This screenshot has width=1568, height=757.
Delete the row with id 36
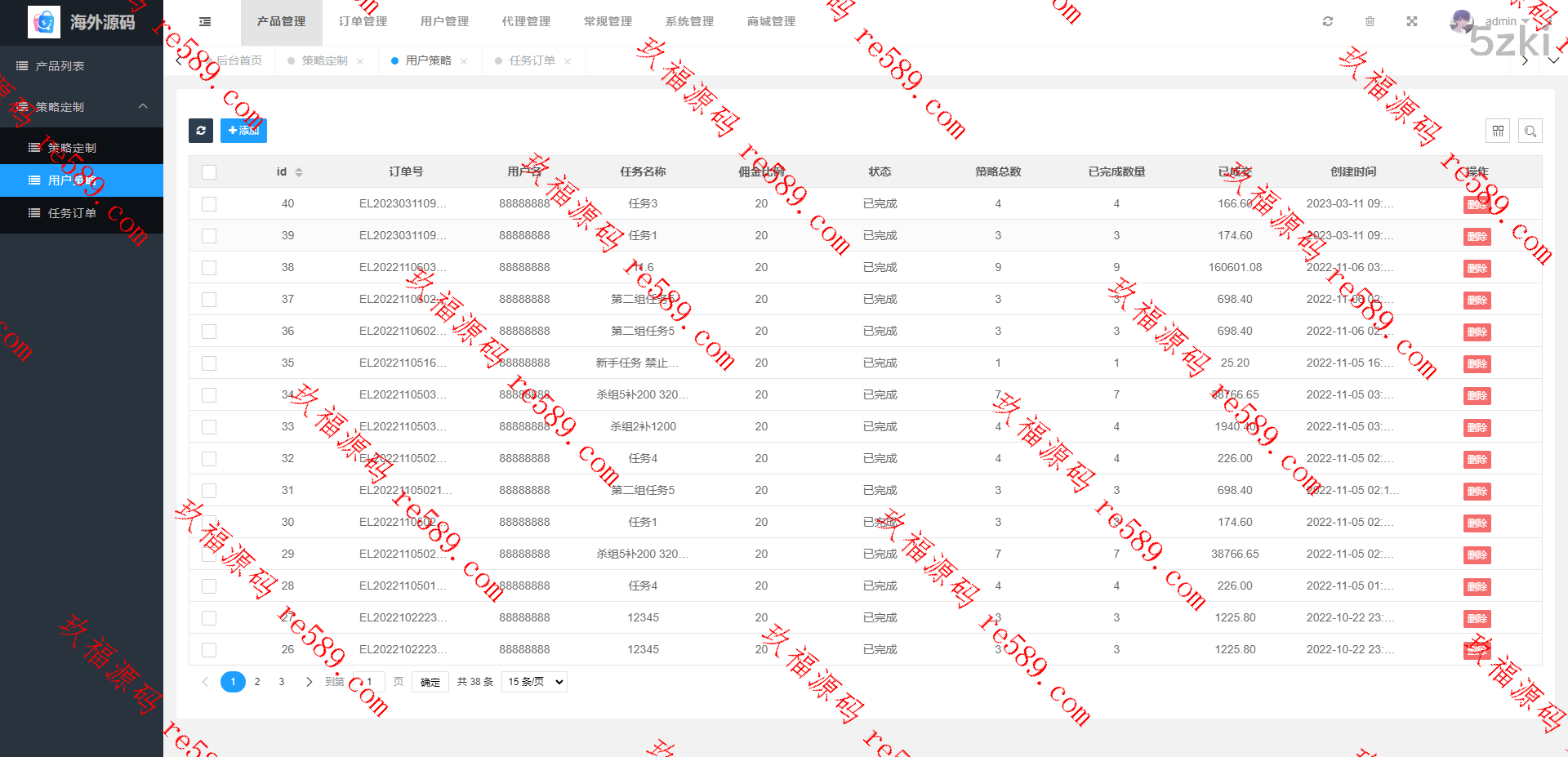(1477, 332)
